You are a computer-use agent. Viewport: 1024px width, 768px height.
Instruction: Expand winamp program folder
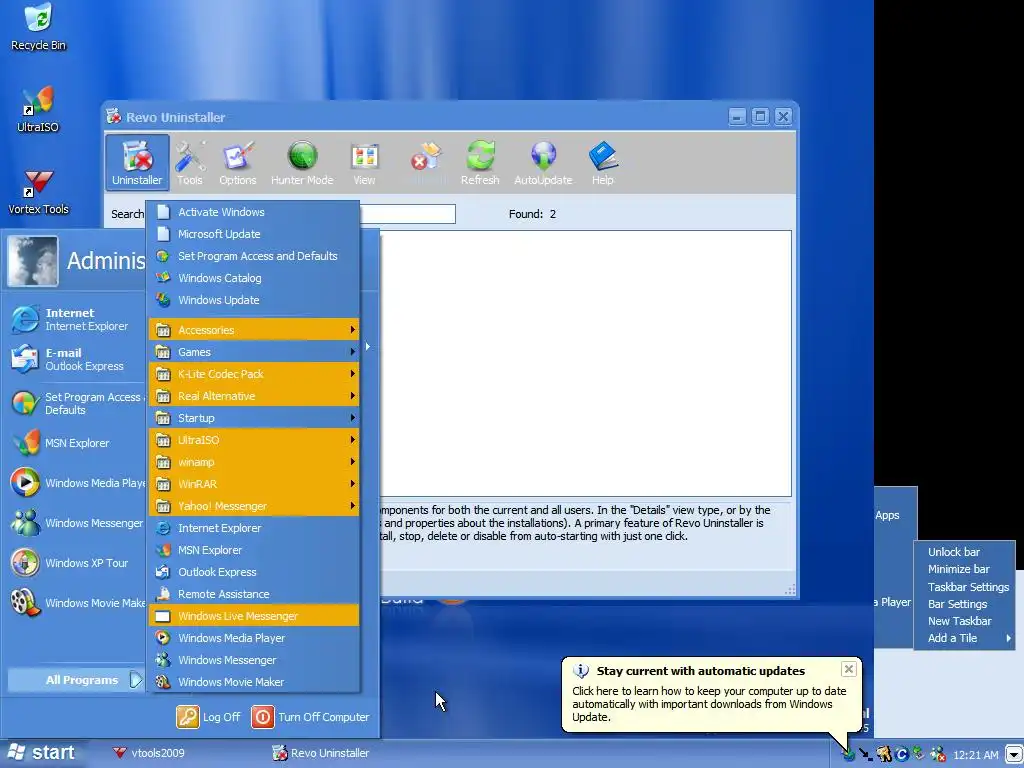pos(254,462)
